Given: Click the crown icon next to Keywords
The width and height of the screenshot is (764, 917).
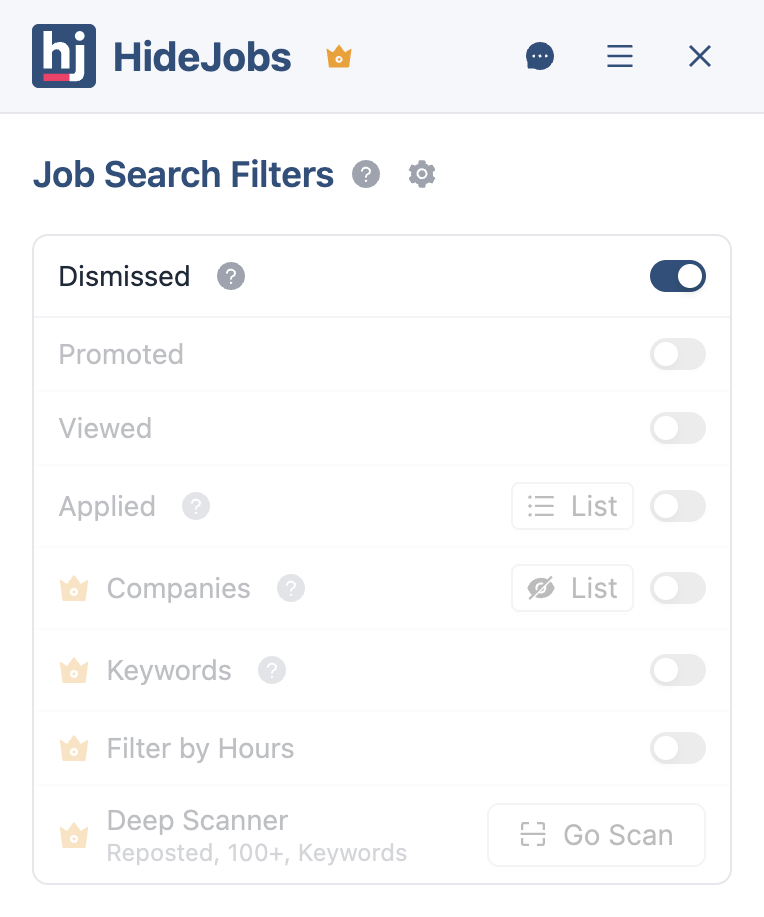Looking at the screenshot, I should click(x=75, y=670).
